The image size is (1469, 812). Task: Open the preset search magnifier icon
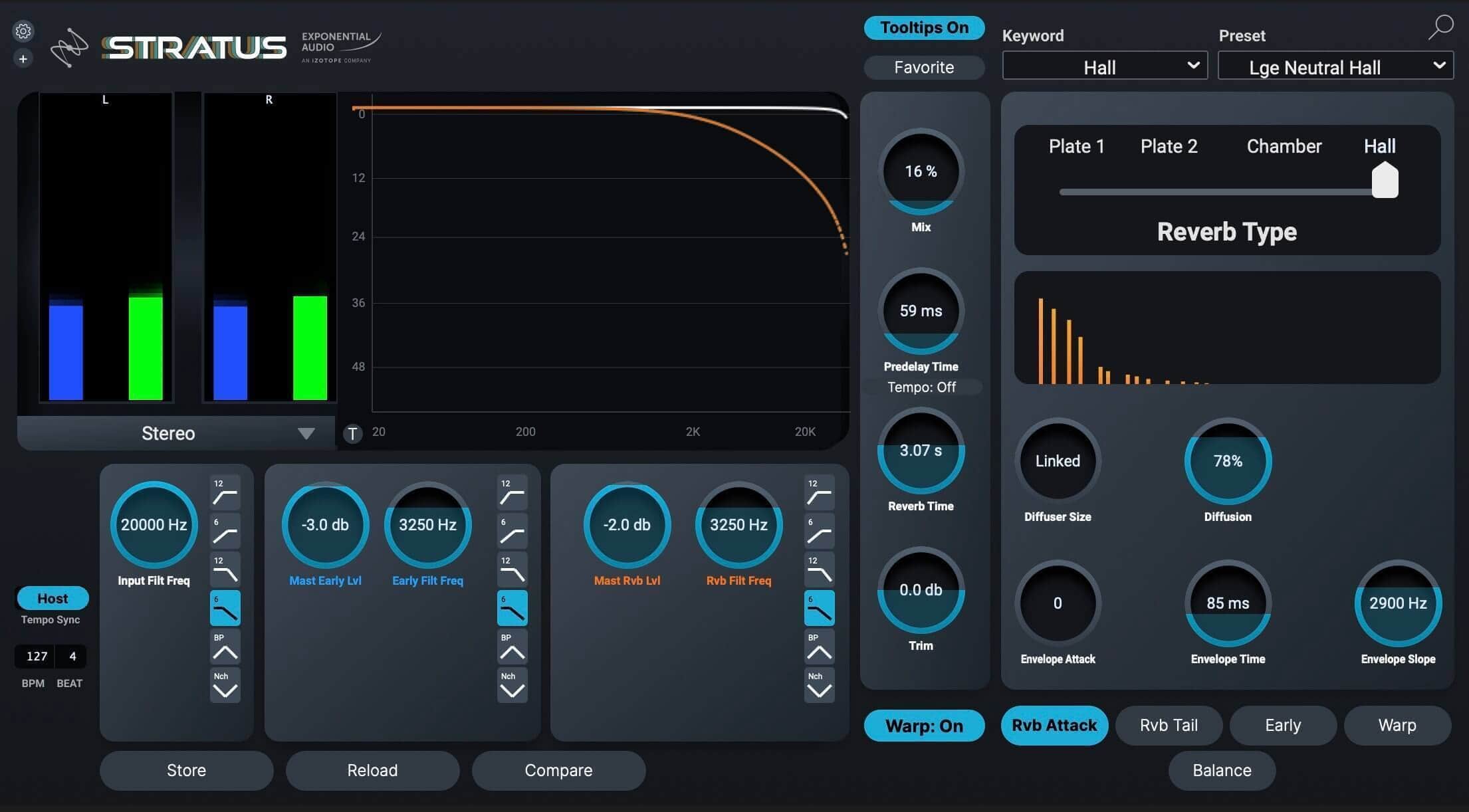[1440, 28]
